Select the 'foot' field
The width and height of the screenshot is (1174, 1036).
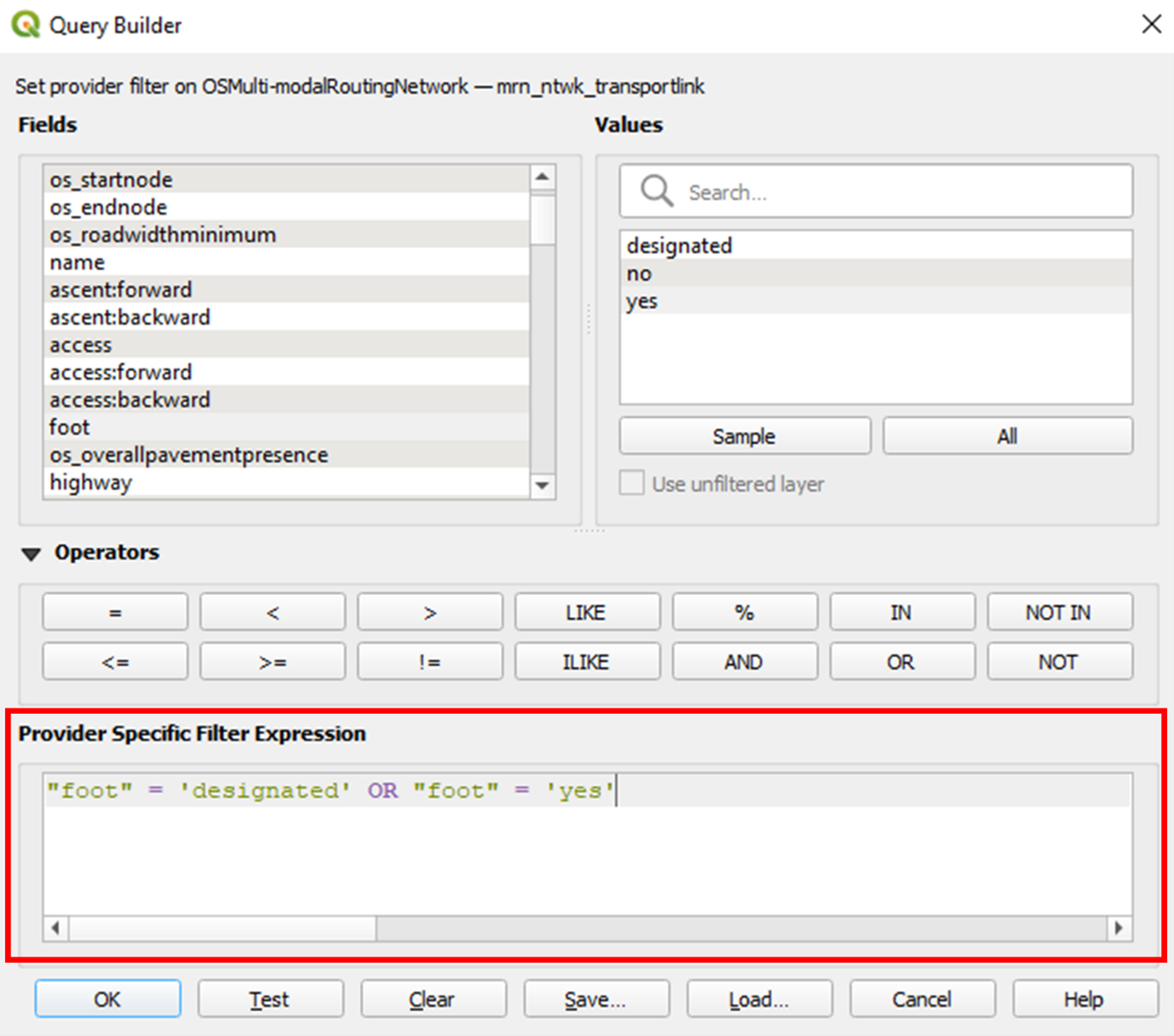point(70,427)
